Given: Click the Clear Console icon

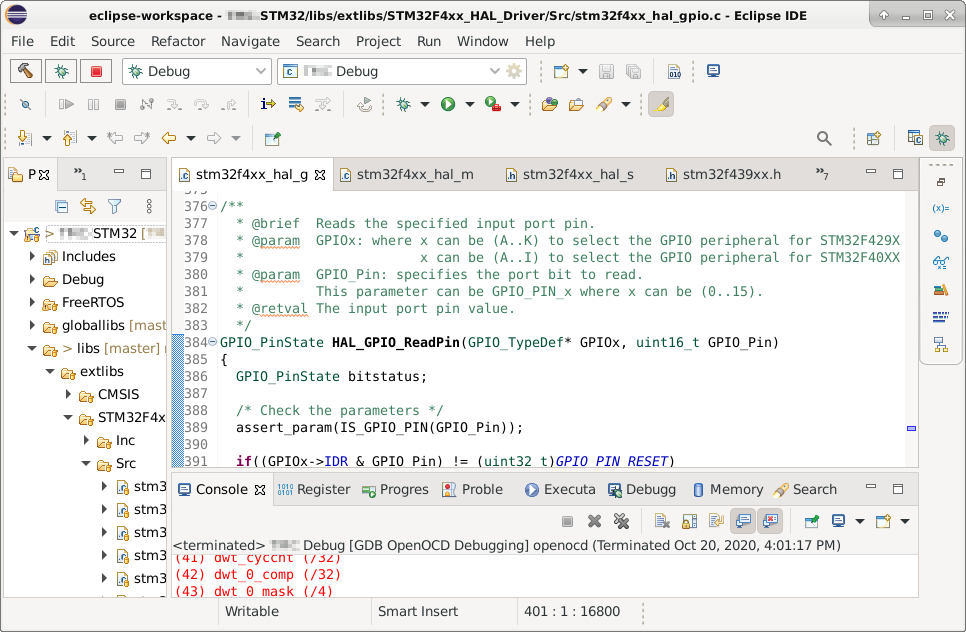Looking at the screenshot, I should coord(662,521).
